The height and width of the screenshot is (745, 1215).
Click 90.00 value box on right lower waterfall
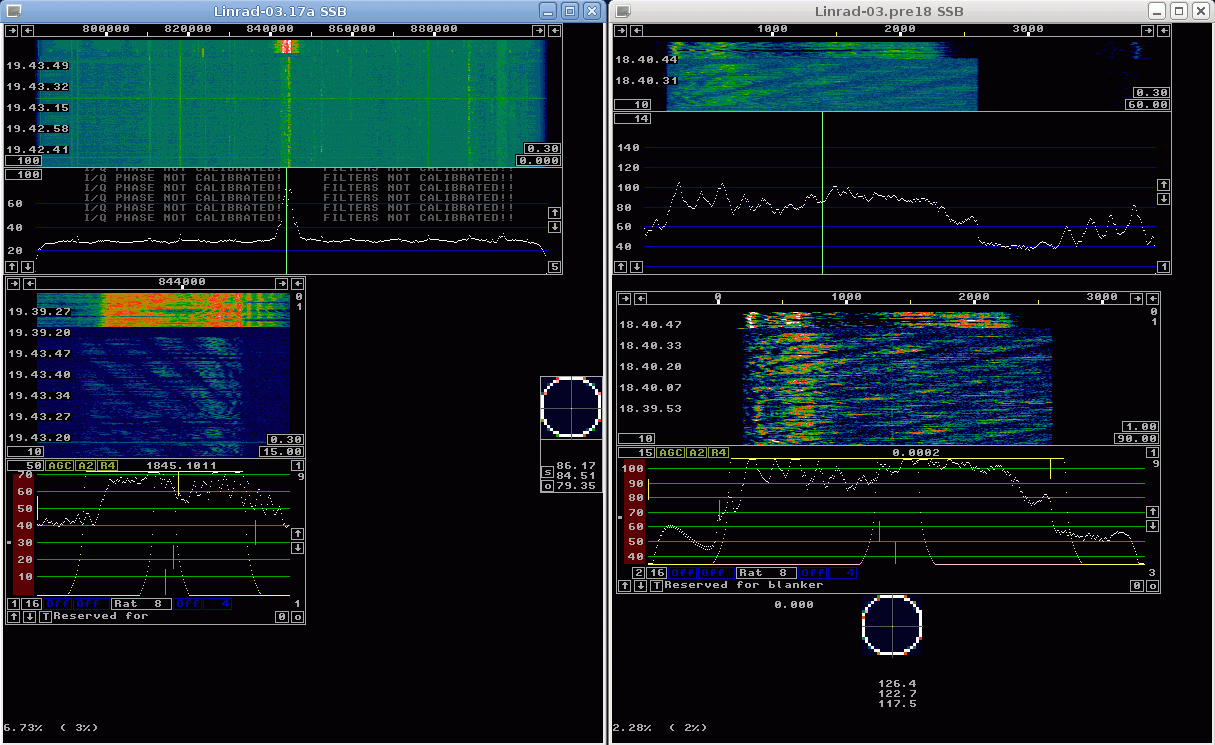(1137, 438)
